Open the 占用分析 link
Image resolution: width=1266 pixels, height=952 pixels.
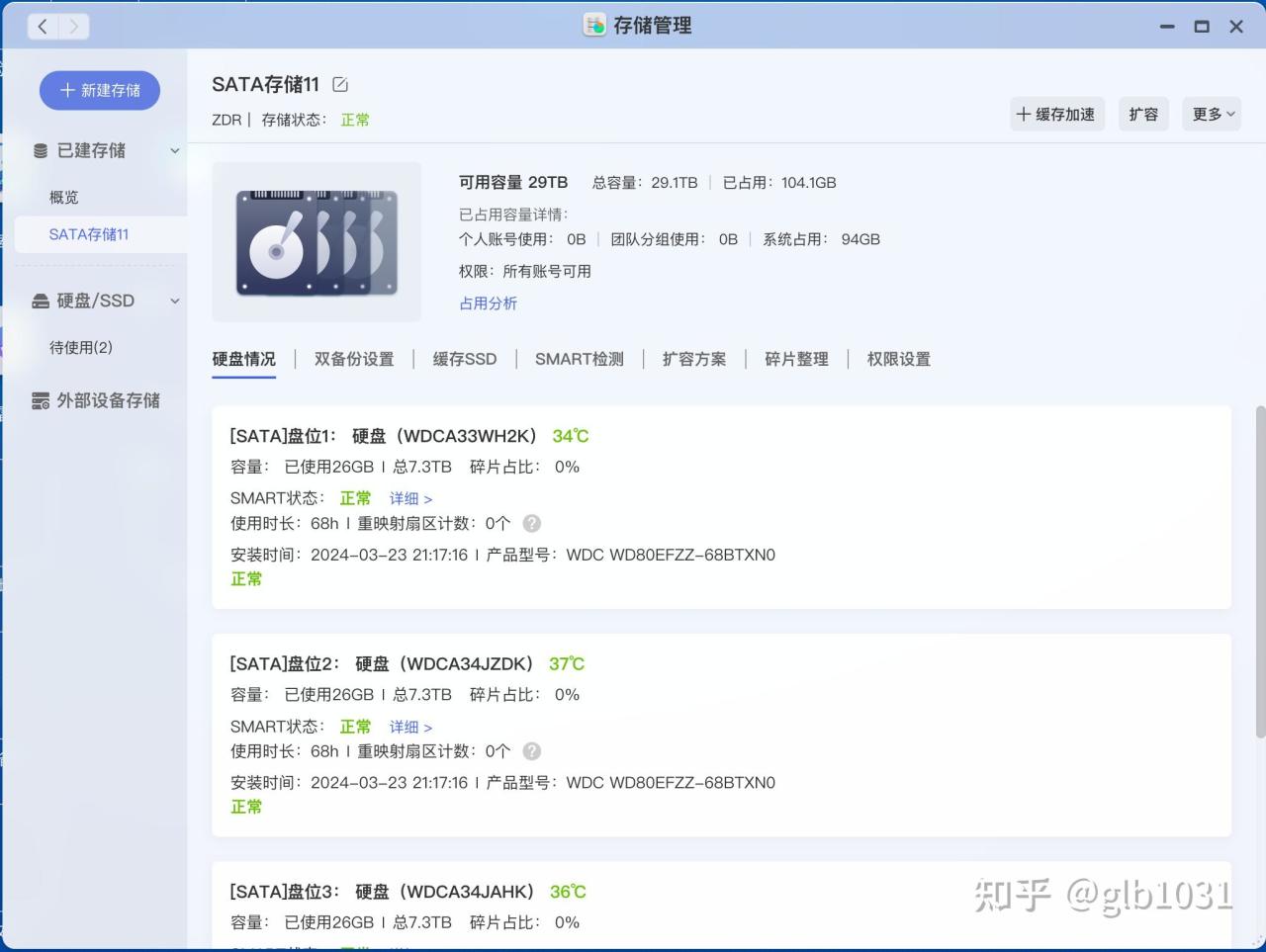pyautogui.click(x=488, y=303)
